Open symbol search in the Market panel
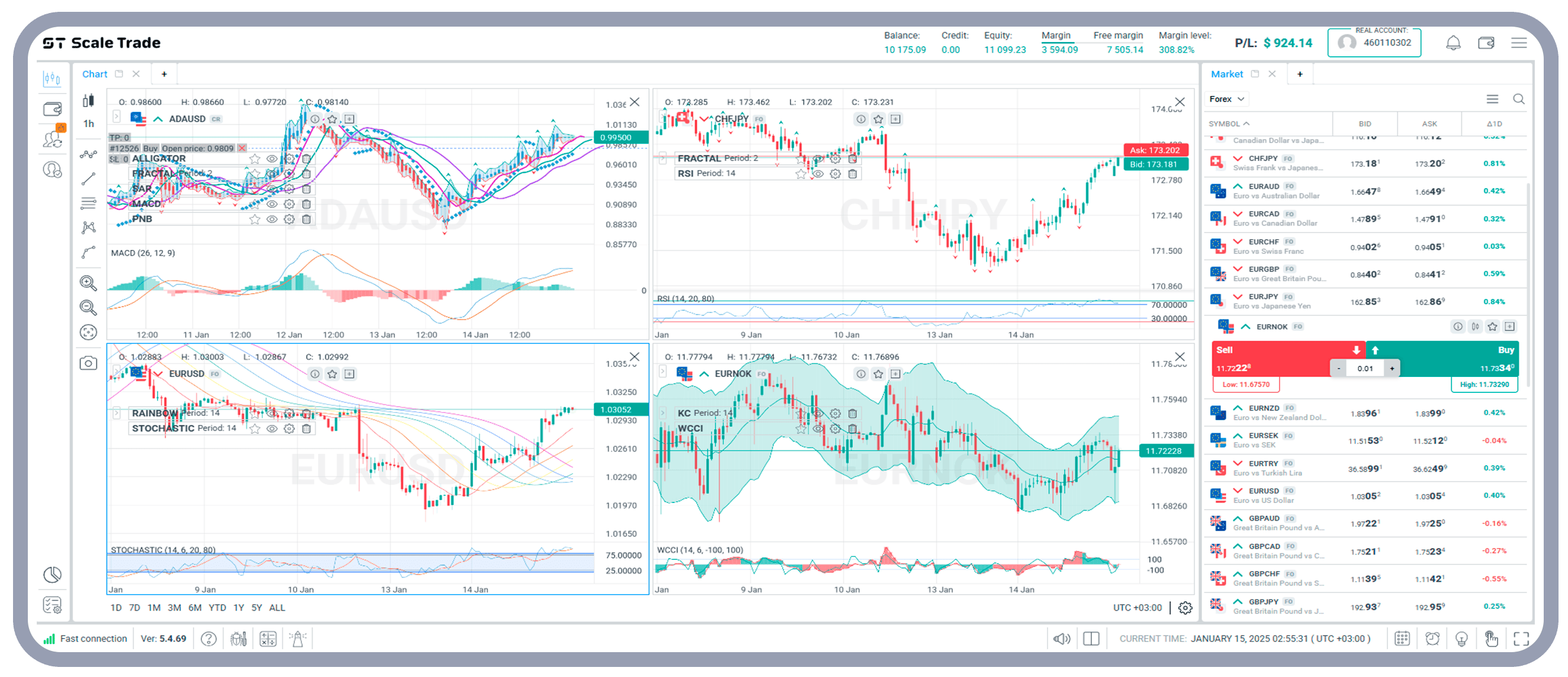This screenshot has width=1568, height=677. tap(1519, 99)
